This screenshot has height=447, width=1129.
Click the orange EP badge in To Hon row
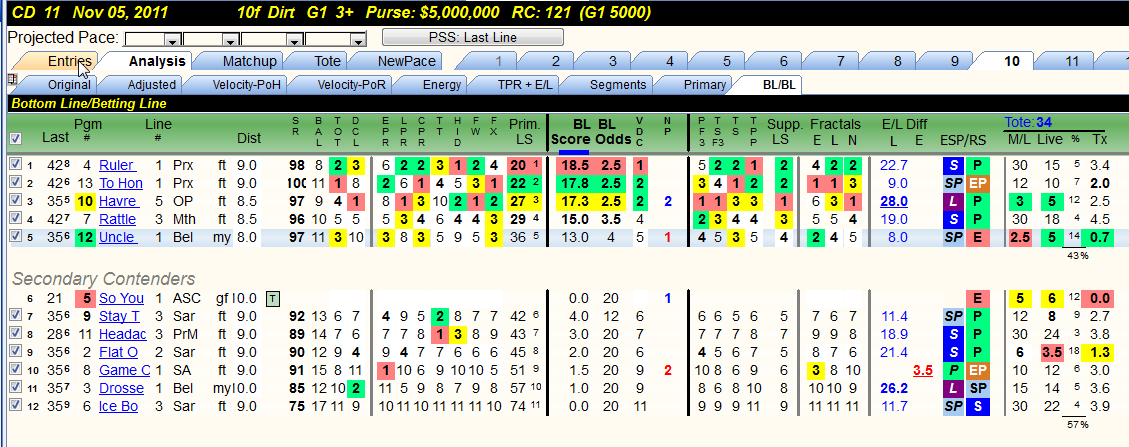pyautogui.click(x=976, y=184)
